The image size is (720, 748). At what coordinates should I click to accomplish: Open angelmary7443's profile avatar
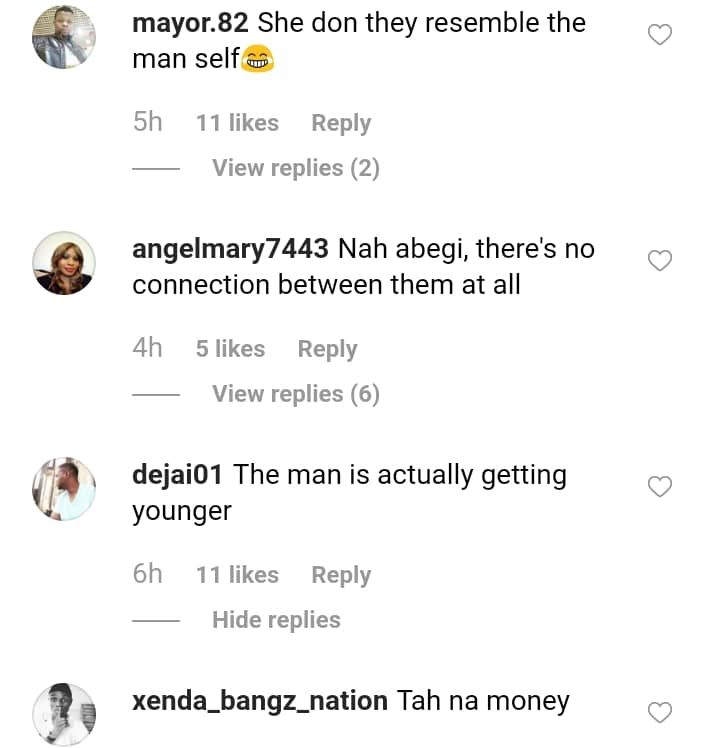point(64,263)
